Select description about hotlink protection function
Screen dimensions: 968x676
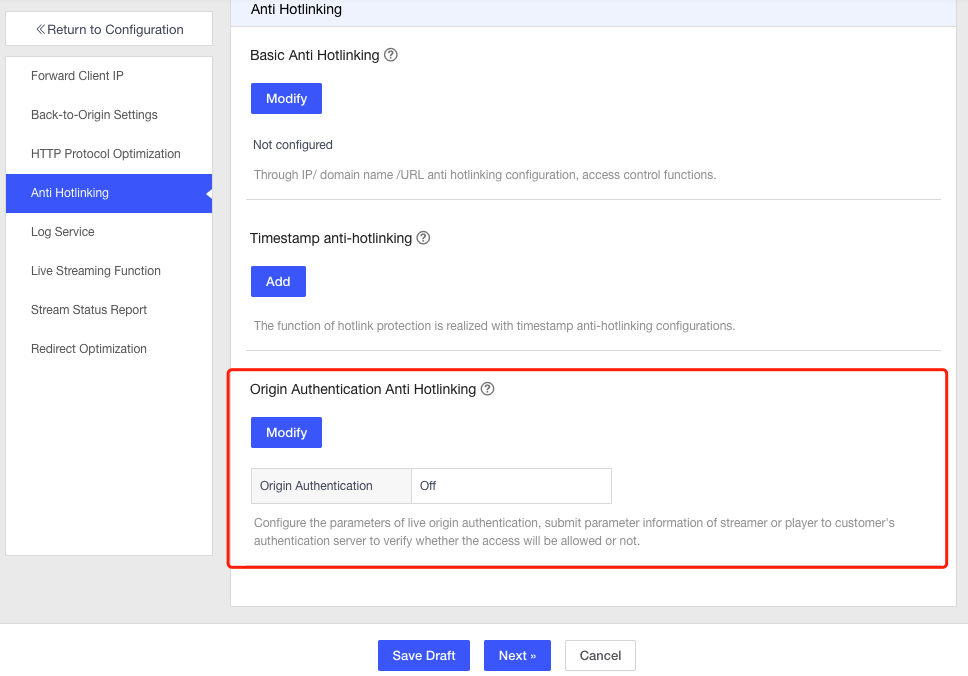point(494,326)
